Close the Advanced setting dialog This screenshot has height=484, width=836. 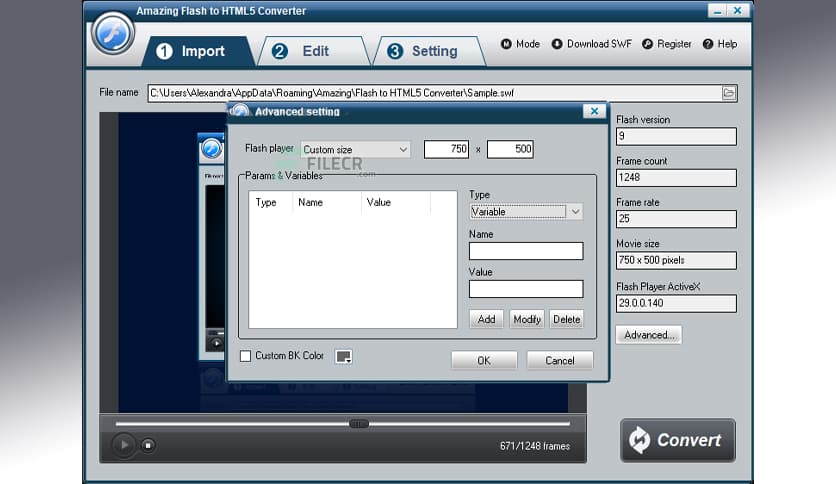[x=594, y=111]
